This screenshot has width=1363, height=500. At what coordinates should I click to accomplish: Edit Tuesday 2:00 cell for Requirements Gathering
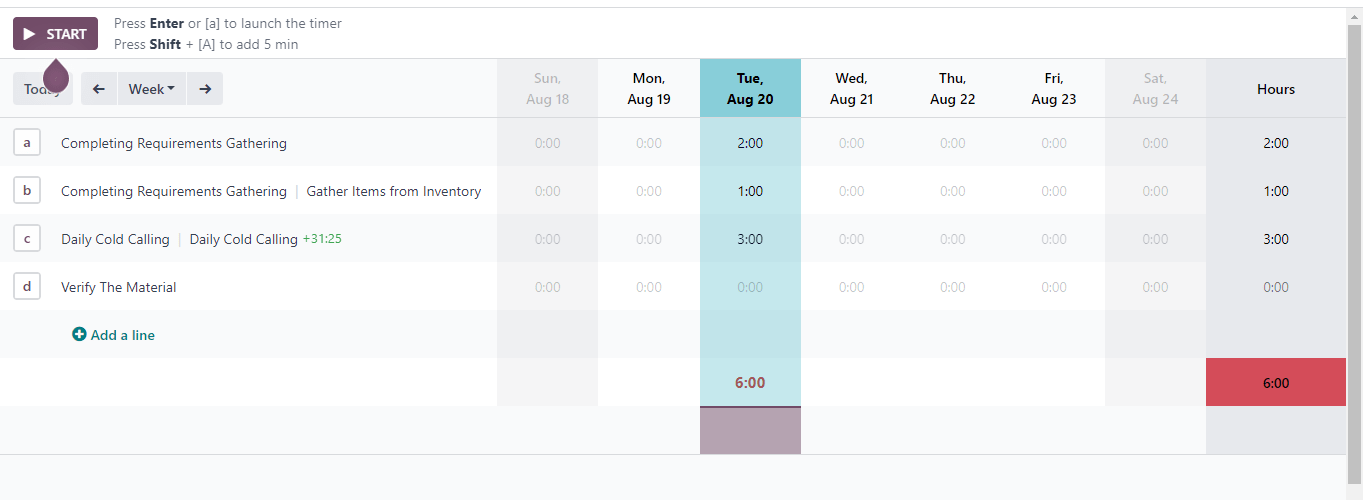pos(750,143)
